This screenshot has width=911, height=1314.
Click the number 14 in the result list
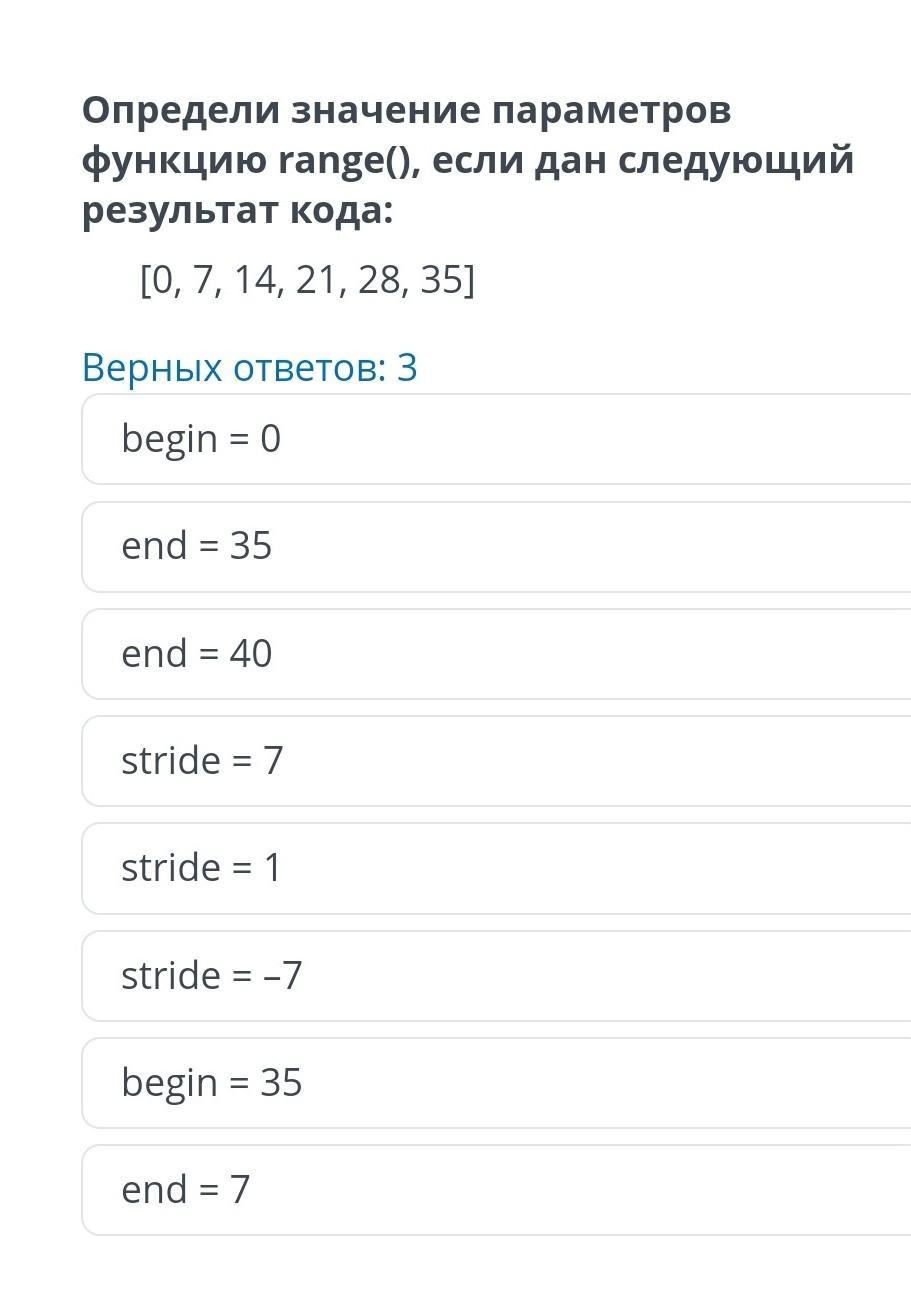253,281
